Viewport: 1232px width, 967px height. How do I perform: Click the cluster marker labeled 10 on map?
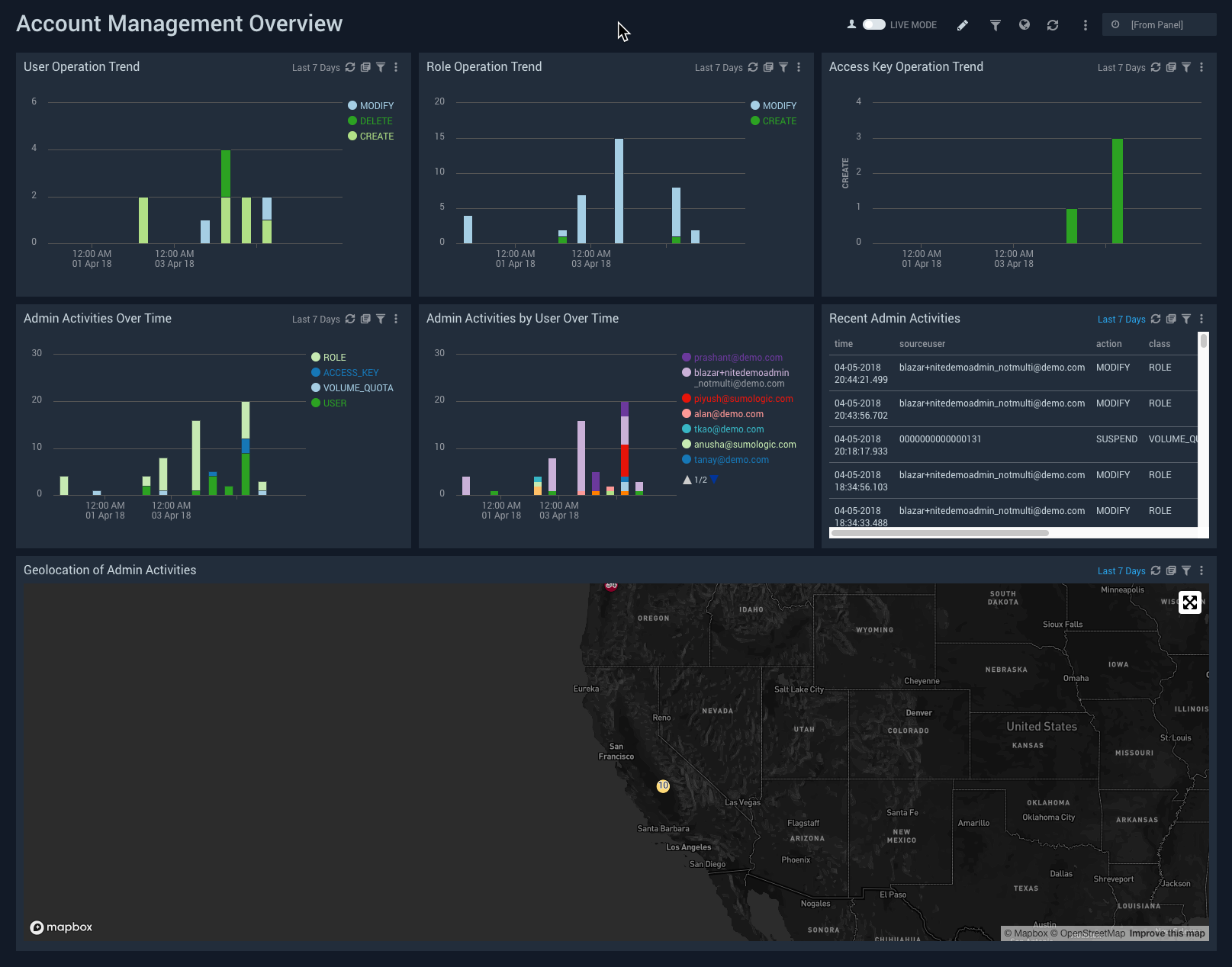663,786
